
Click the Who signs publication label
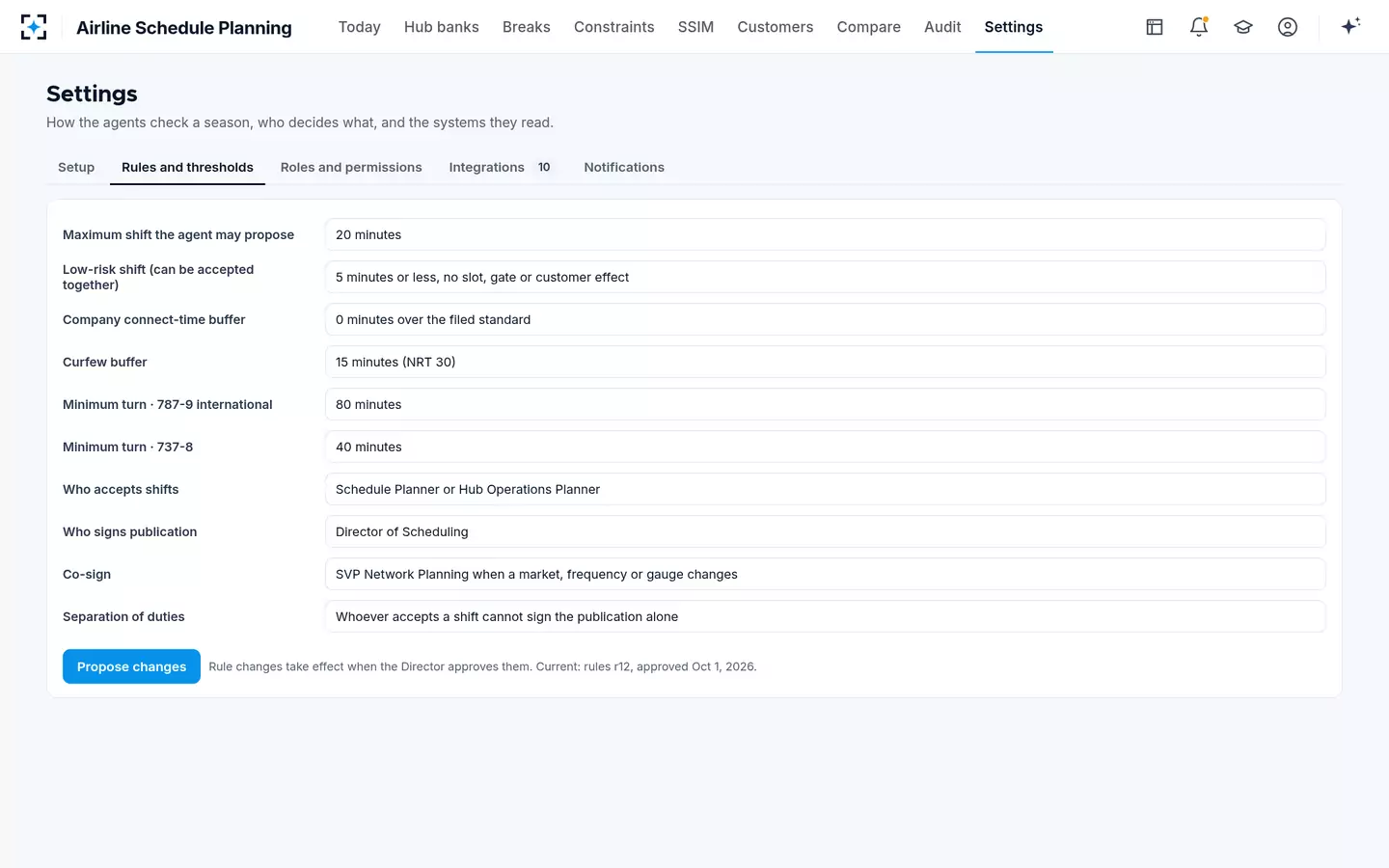pyautogui.click(x=130, y=531)
